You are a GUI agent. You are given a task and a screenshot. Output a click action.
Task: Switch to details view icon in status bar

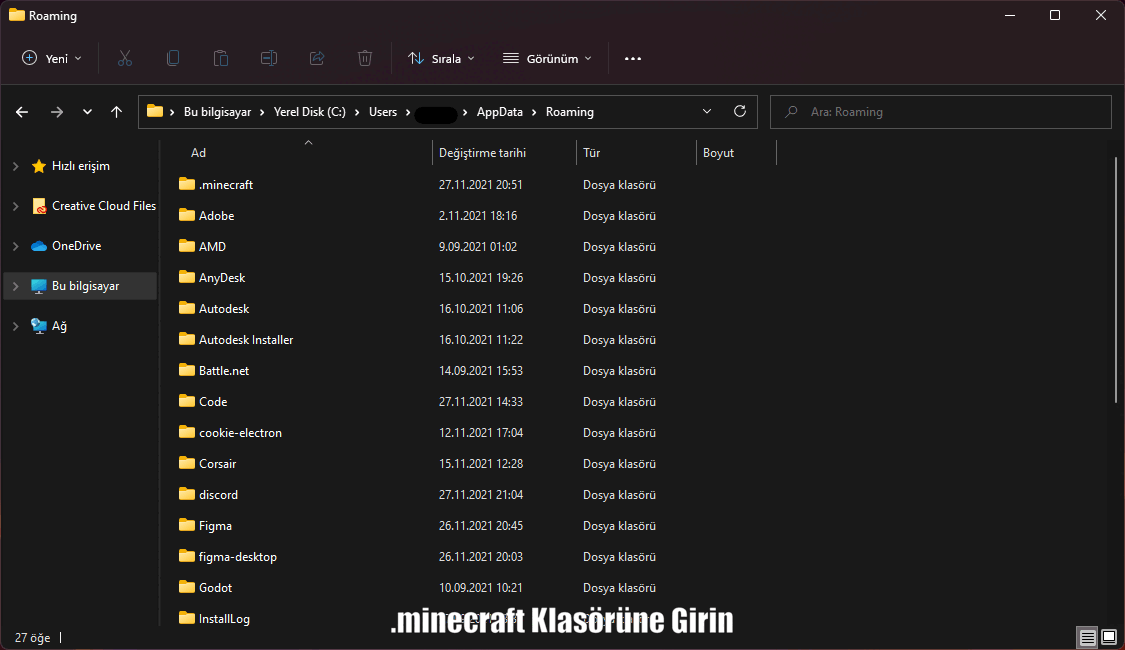(x=1088, y=637)
